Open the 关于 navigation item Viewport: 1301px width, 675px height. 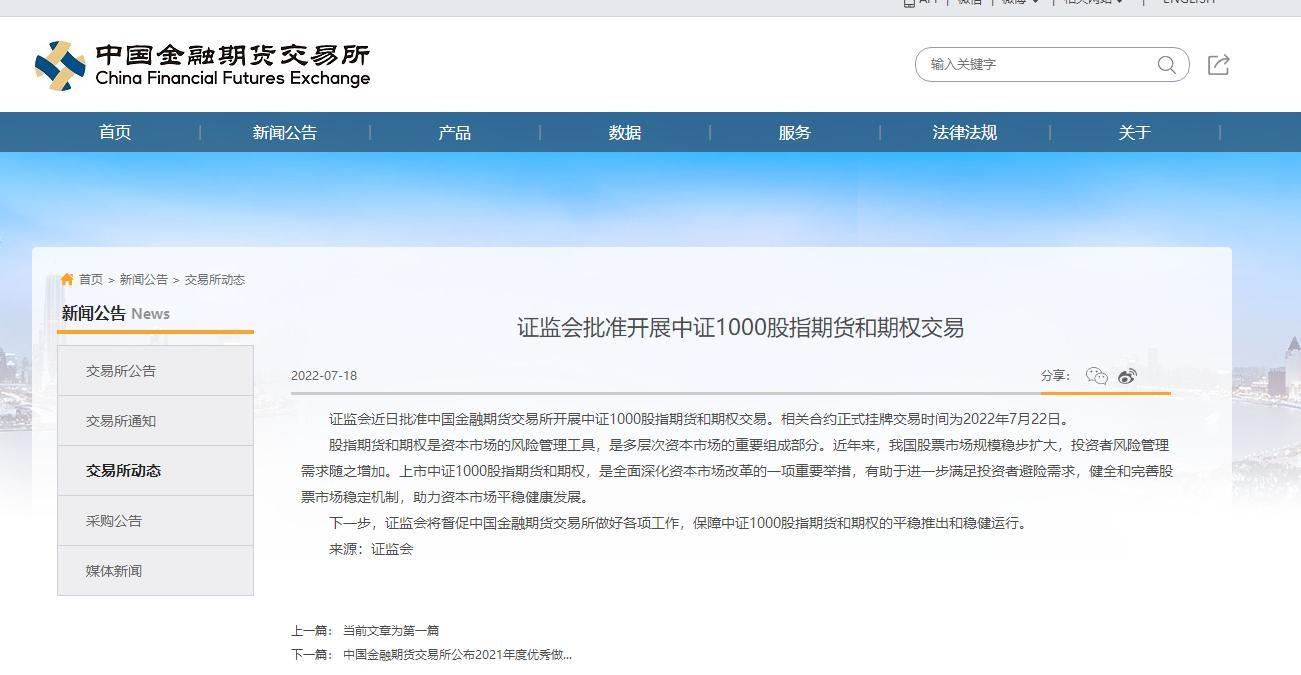click(1135, 132)
